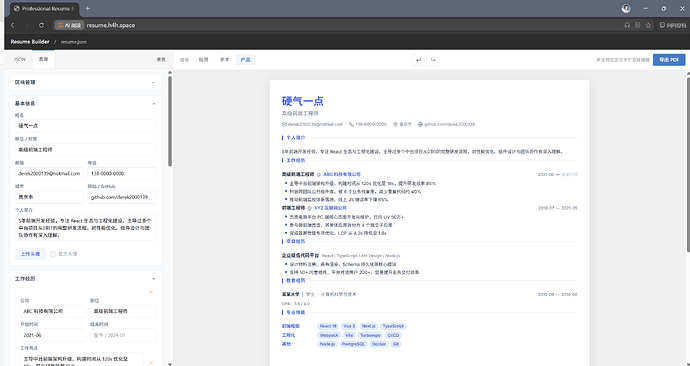Click the PostgreSQL skill tag
The image size is (690, 366).
click(353, 344)
